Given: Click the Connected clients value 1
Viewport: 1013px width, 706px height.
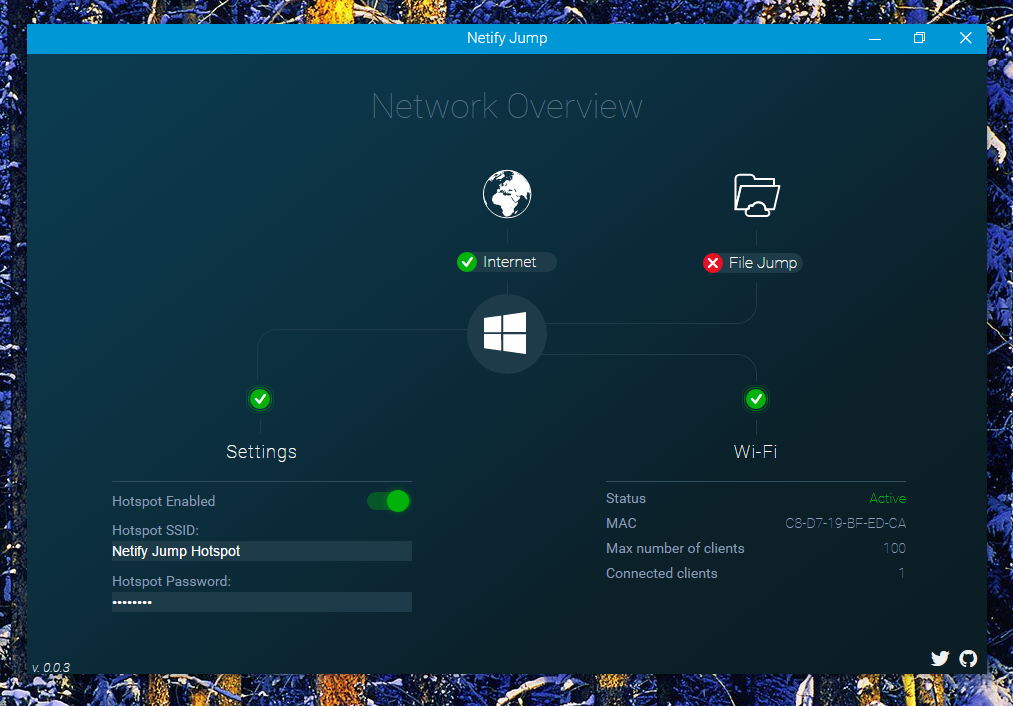Looking at the screenshot, I should point(901,574).
